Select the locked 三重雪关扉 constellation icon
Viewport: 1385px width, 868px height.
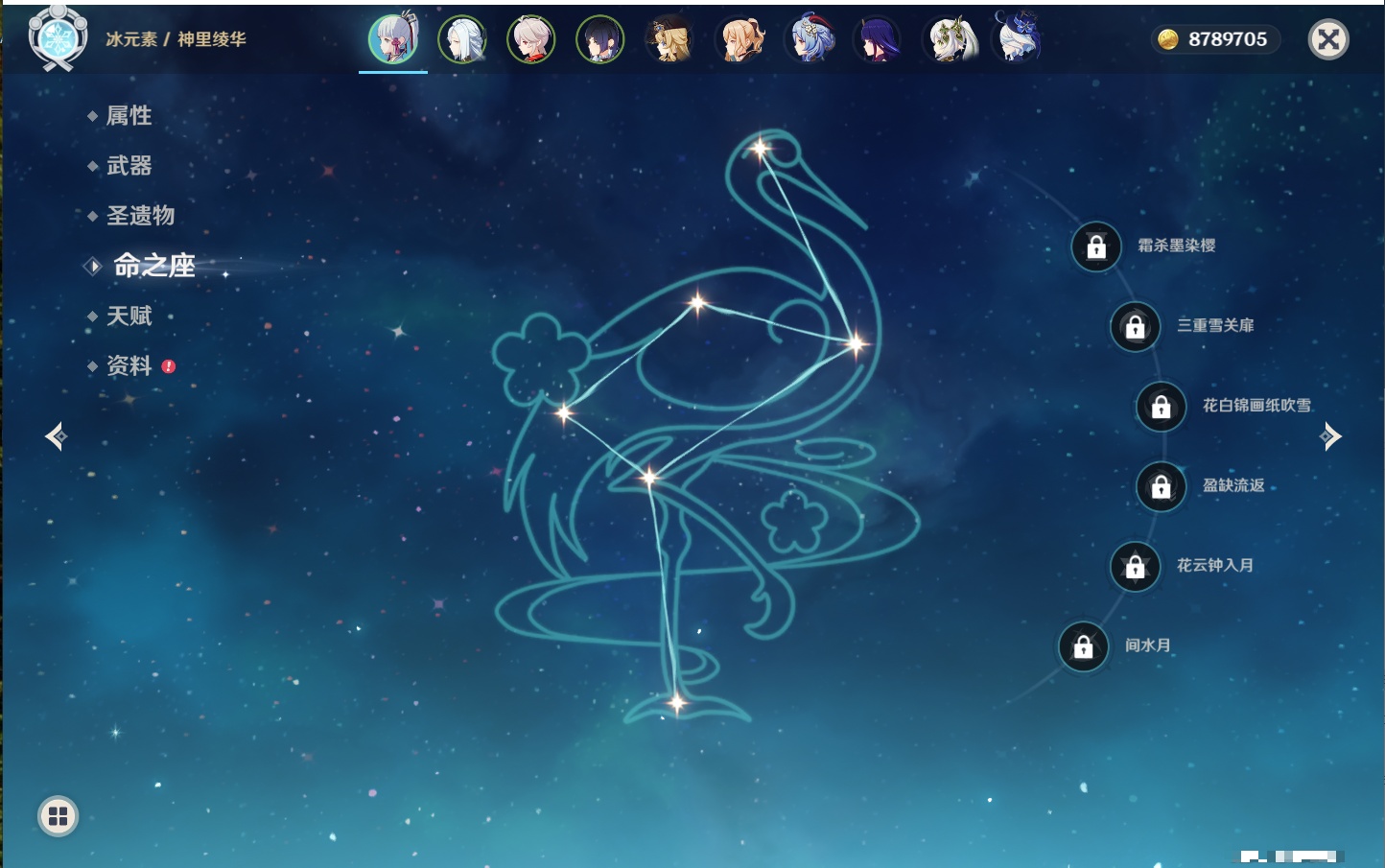1135,326
